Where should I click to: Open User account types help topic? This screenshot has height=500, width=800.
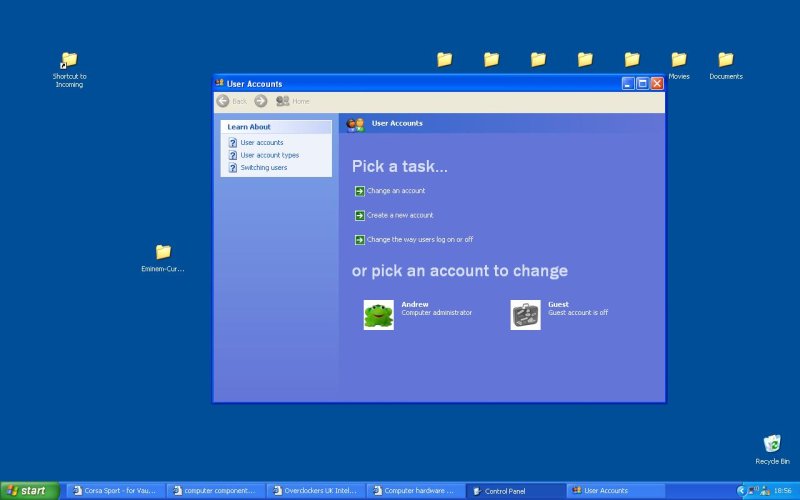pyautogui.click(x=269, y=155)
